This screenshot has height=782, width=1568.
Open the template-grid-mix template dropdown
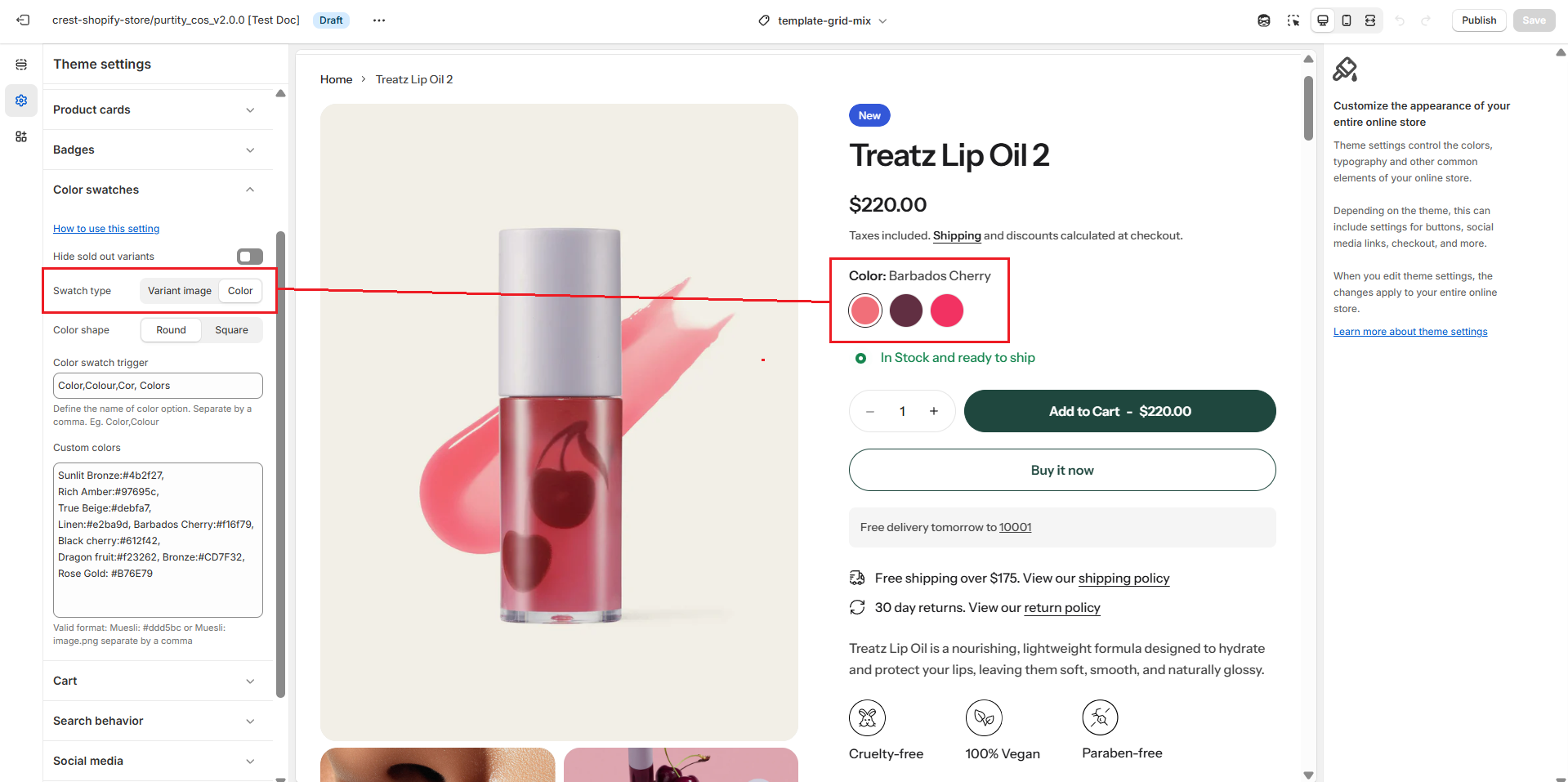pyautogui.click(x=823, y=20)
